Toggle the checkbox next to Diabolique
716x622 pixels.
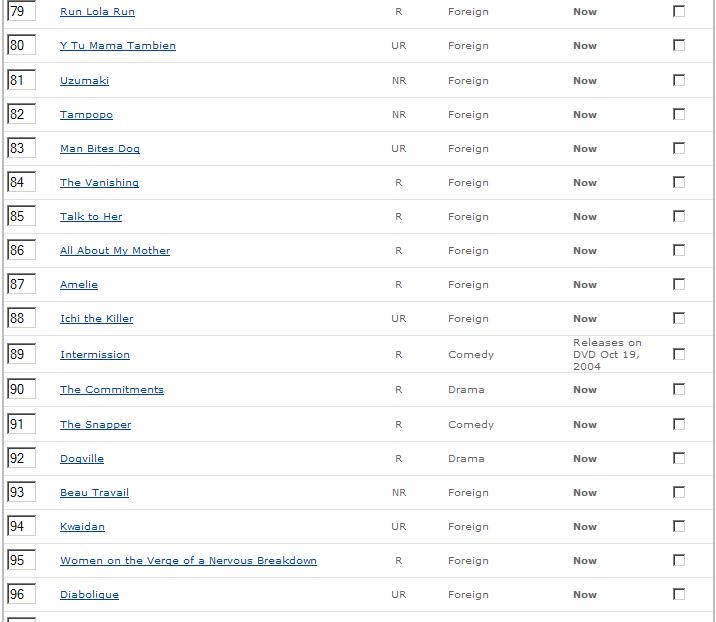coord(679,594)
